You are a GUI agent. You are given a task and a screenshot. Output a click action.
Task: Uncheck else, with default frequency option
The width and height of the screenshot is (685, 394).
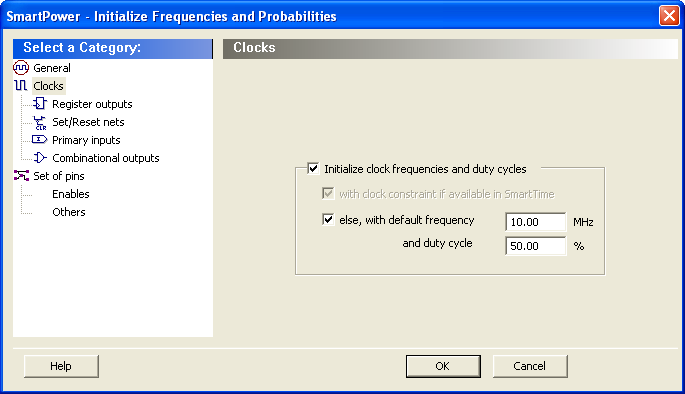coord(328,219)
